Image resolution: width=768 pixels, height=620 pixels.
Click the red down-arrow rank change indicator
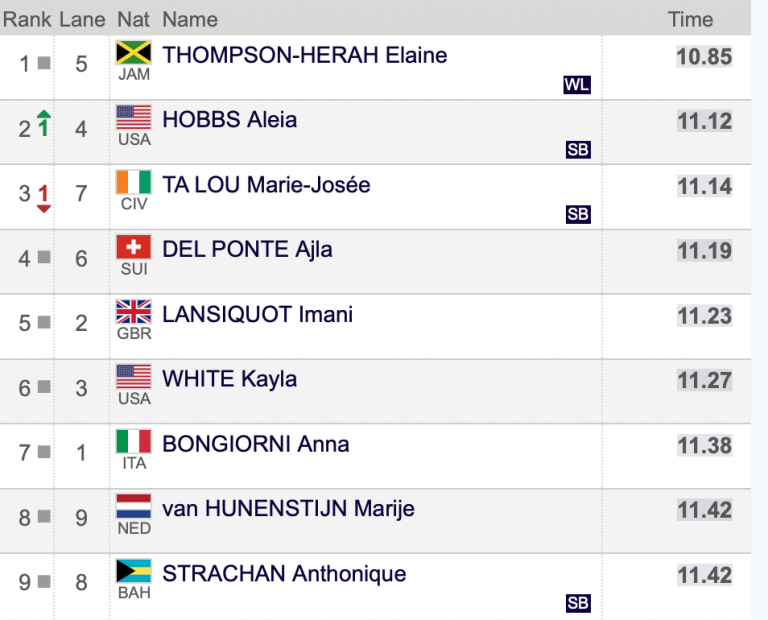44,198
